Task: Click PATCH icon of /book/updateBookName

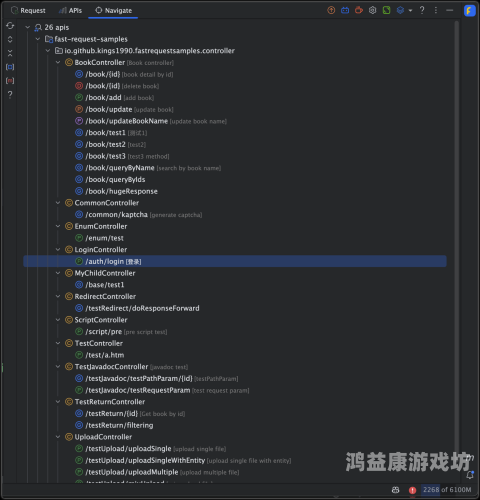Action: click(79, 121)
